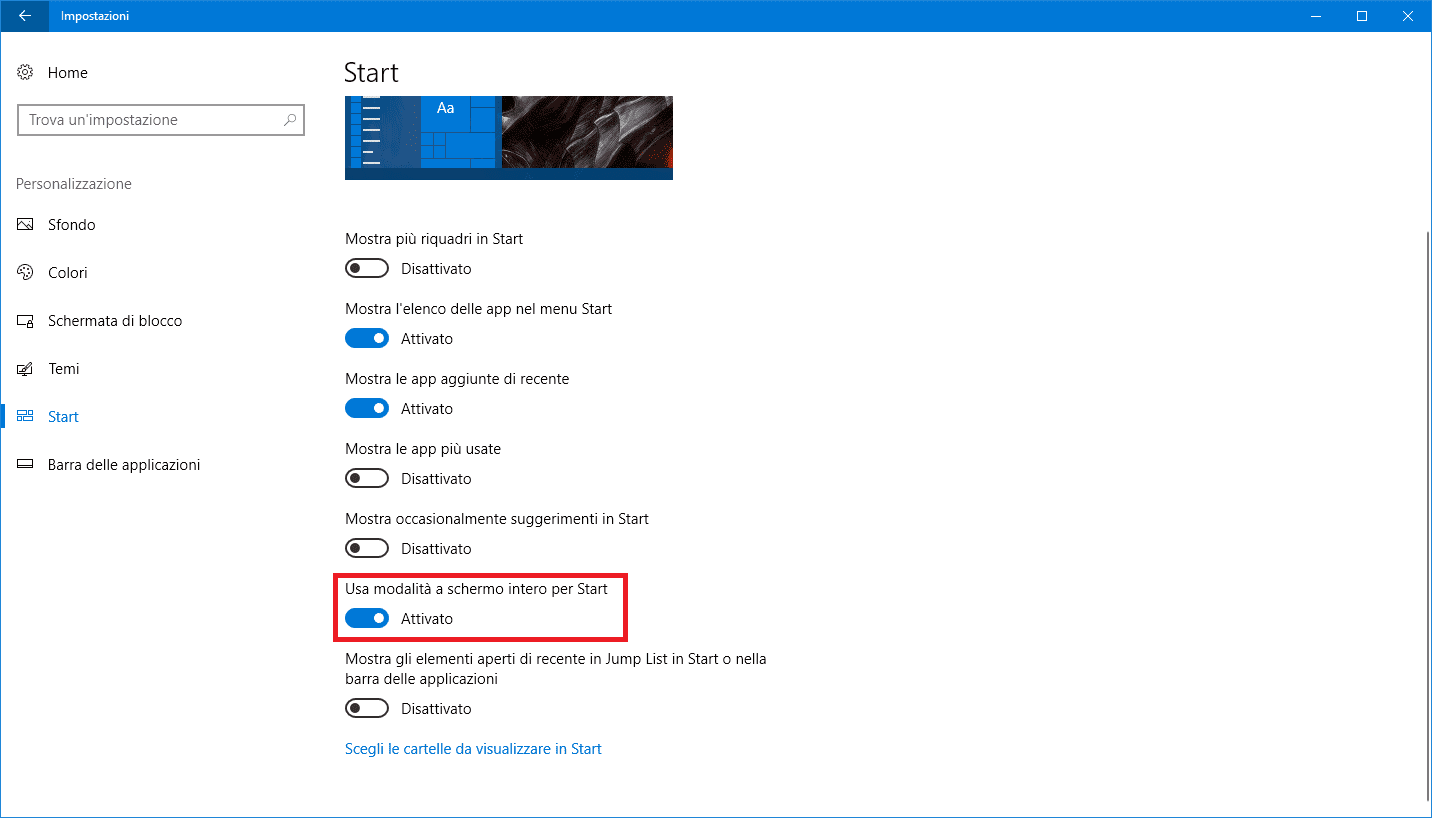This screenshot has width=1432, height=818.
Task: Click the Schermata di blocco icon
Action: 26,321
